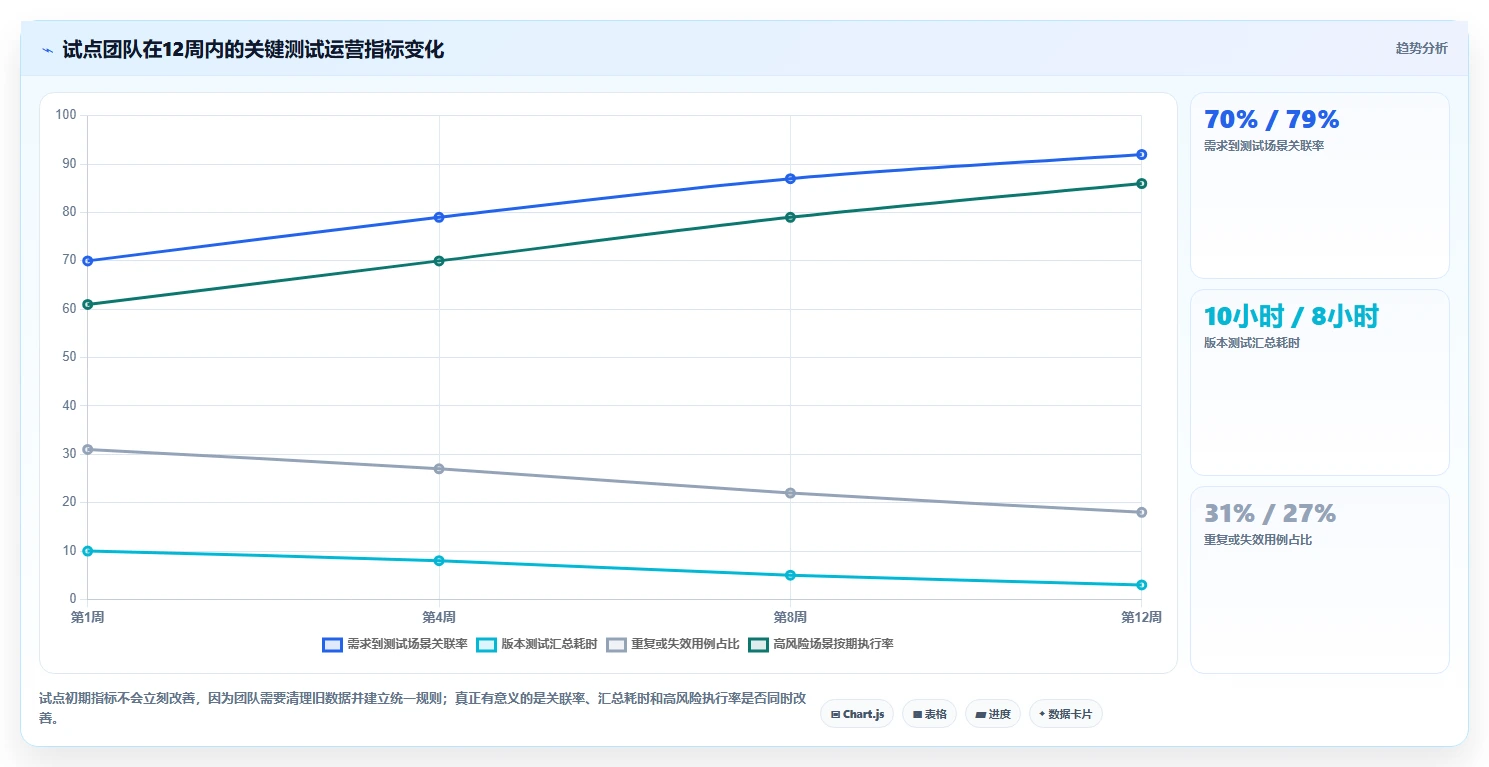Click the lightning icon beside the chart title

pos(47,49)
